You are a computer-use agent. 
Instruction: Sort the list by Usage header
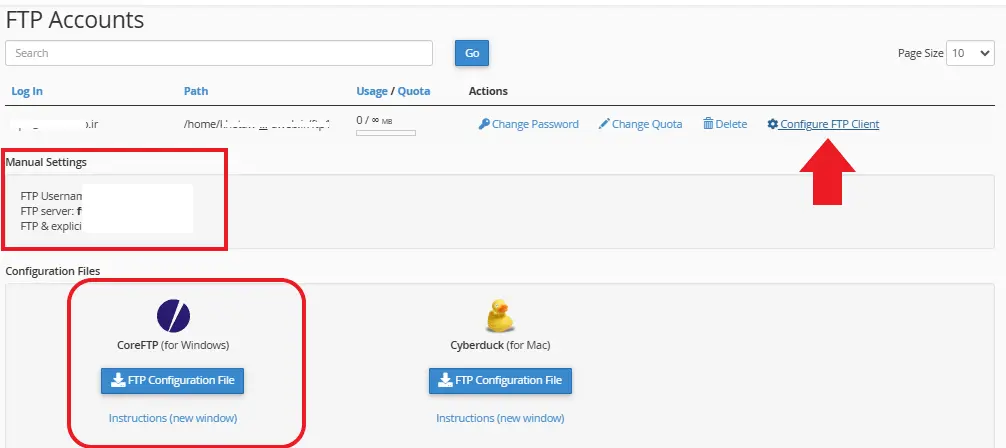(x=371, y=91)
